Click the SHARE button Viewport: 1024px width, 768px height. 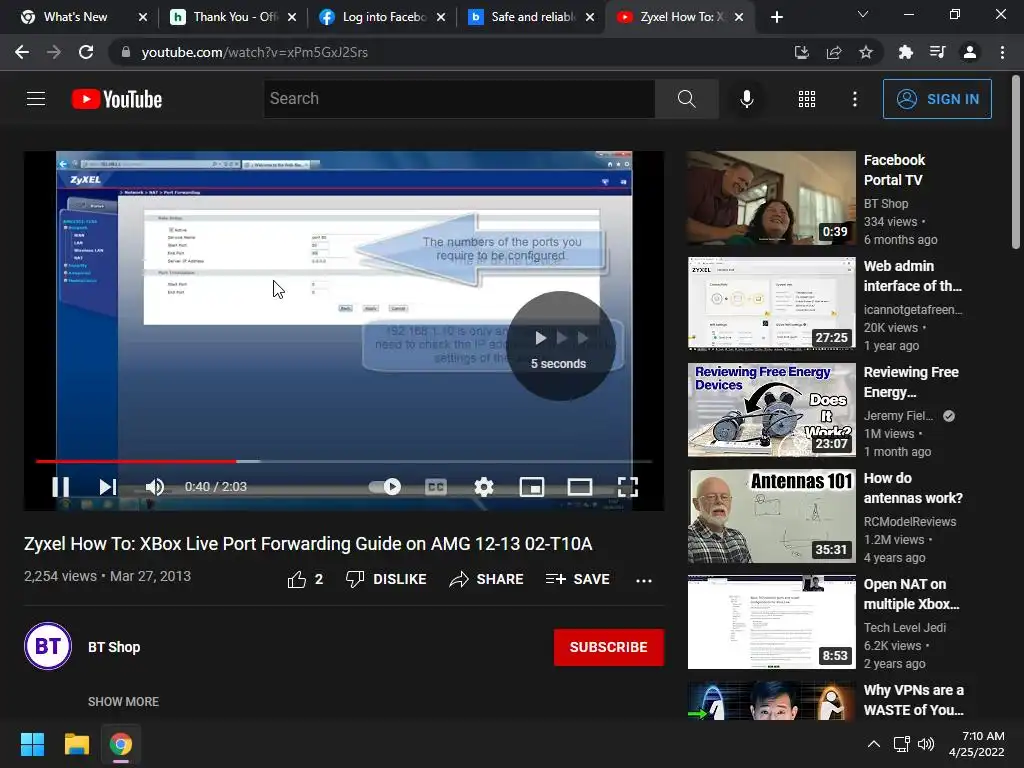pos(487,579)
